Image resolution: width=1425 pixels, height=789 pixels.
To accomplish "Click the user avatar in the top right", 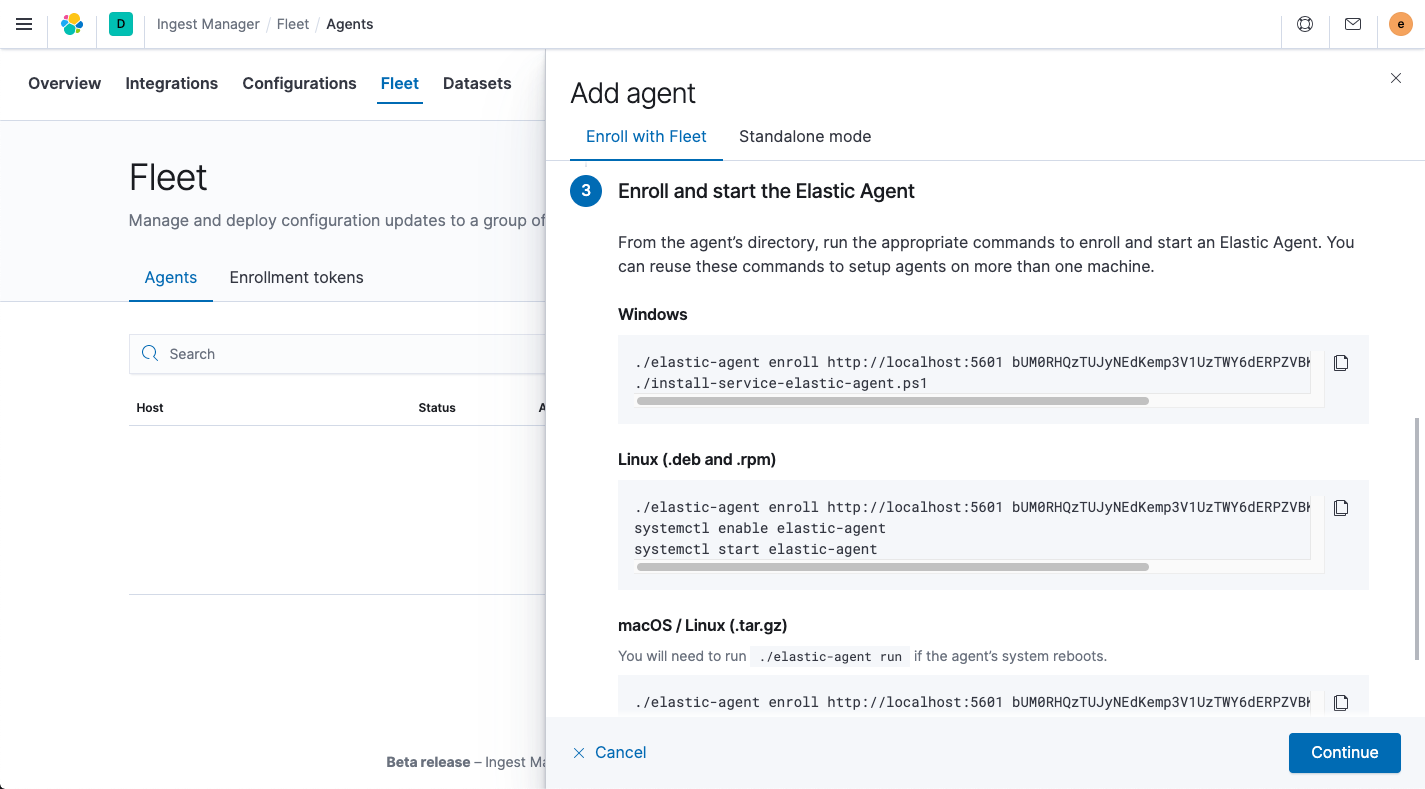I will pos(1400,23).
